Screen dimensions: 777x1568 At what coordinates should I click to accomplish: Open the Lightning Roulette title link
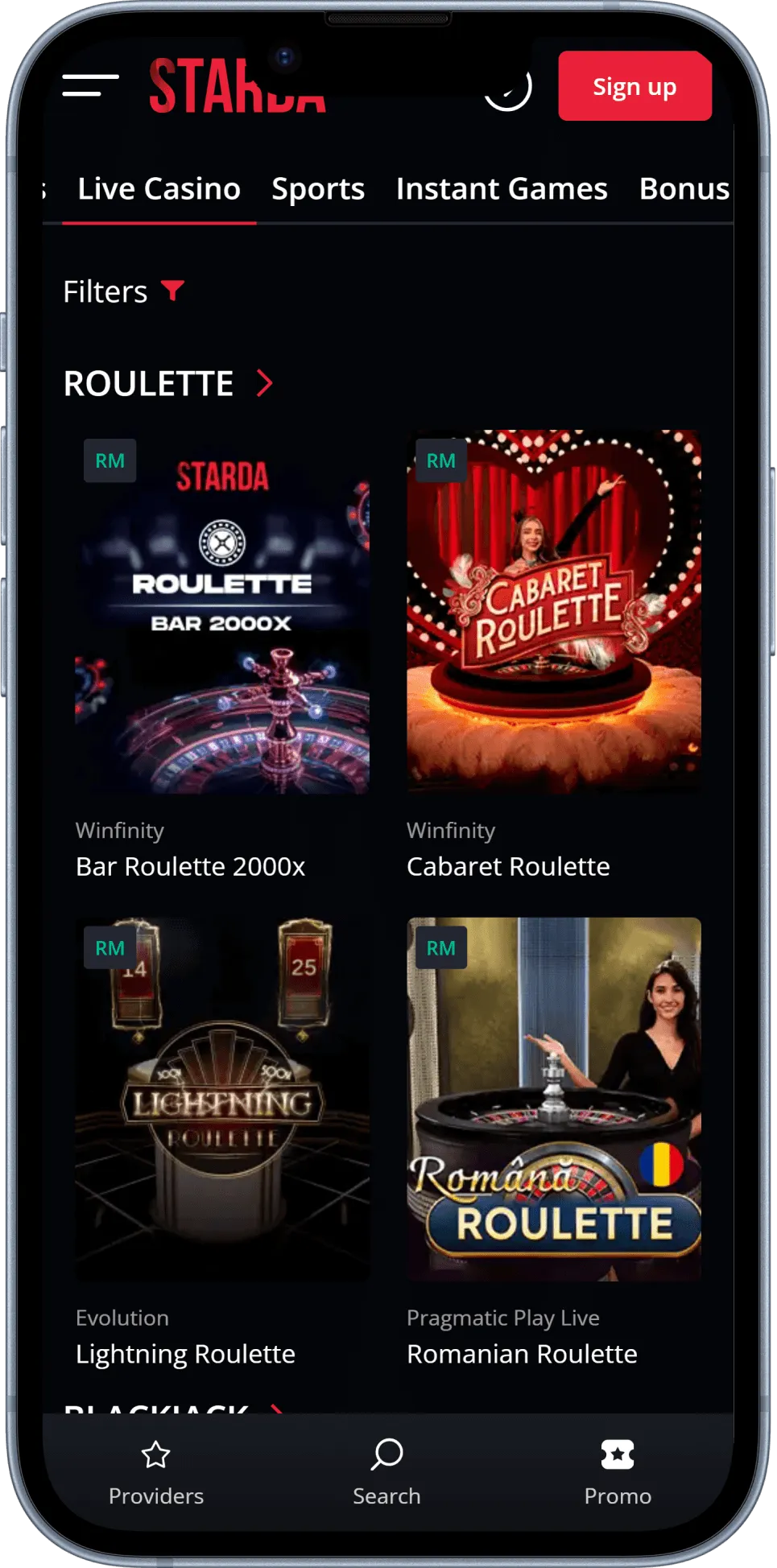pos(185,1354)
